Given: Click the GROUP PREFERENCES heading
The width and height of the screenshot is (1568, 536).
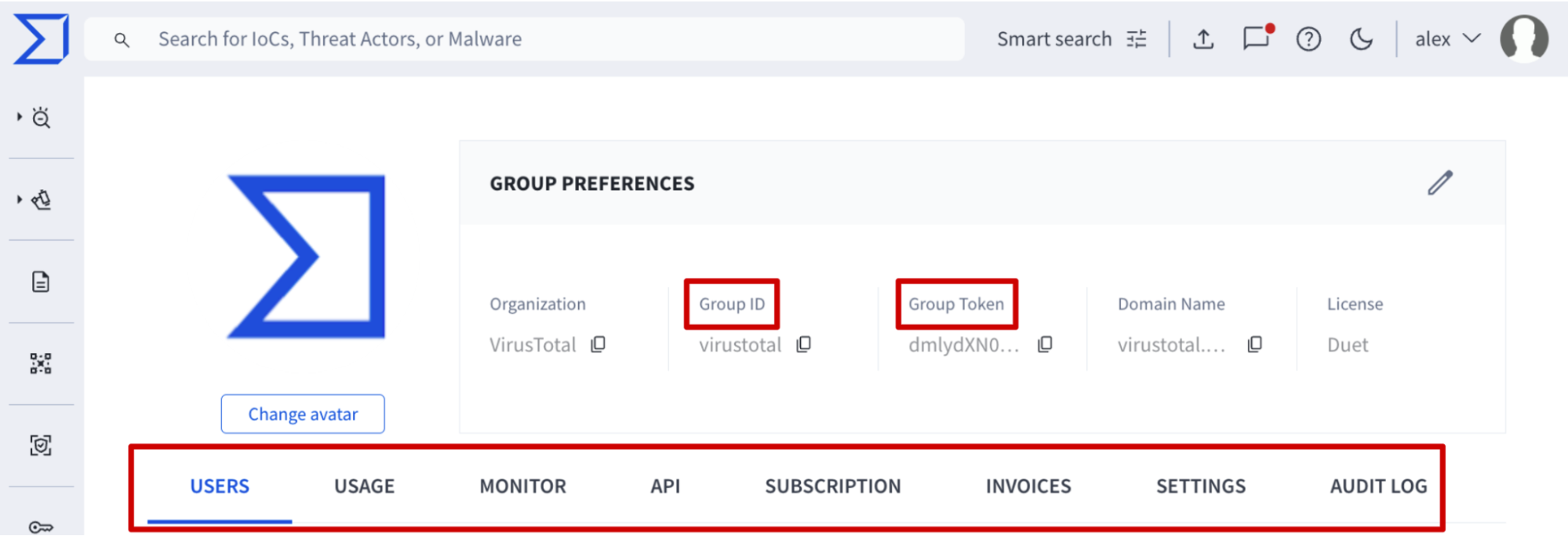Looking at the screenshot, I should pyautogui.click(x=592, y=184).
